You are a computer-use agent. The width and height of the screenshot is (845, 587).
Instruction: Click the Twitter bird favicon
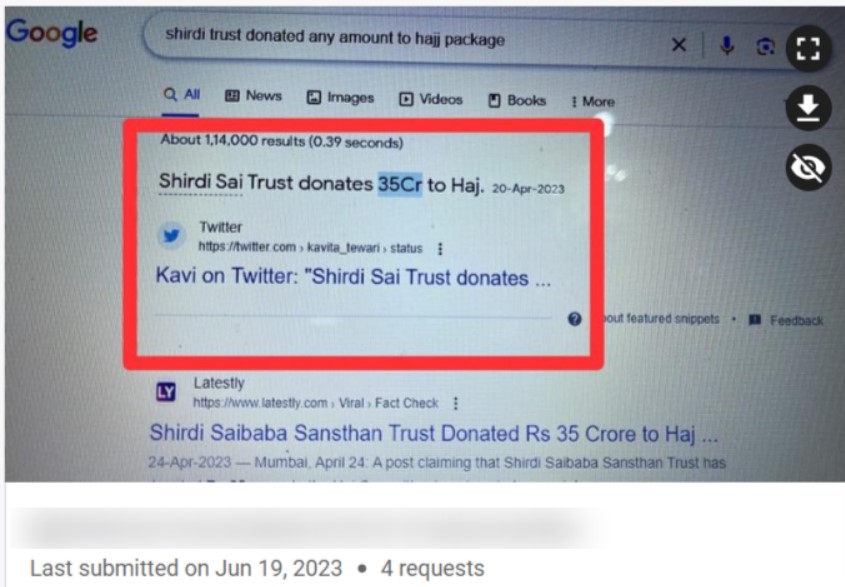[171, 236]
